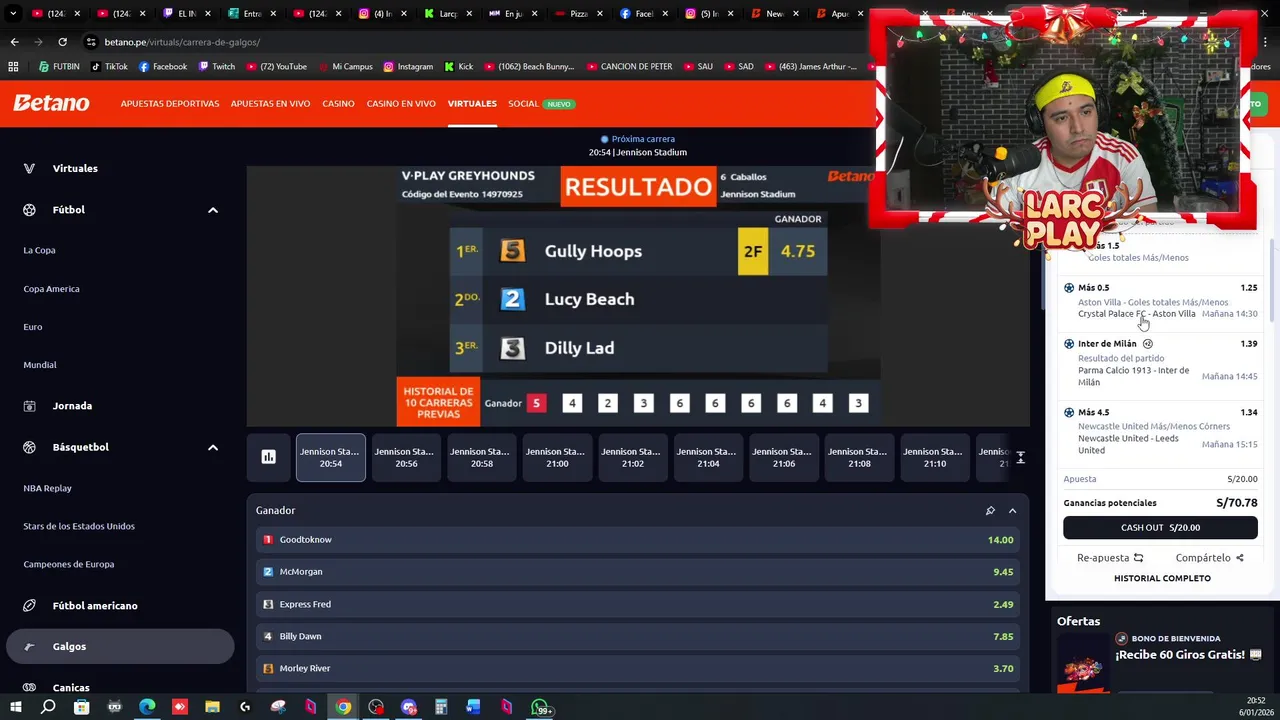Image resolution: width=1280 pixels, height=720 pixels.
Task: Bet on McMorgan at odds 9.45
Action: 638,572
